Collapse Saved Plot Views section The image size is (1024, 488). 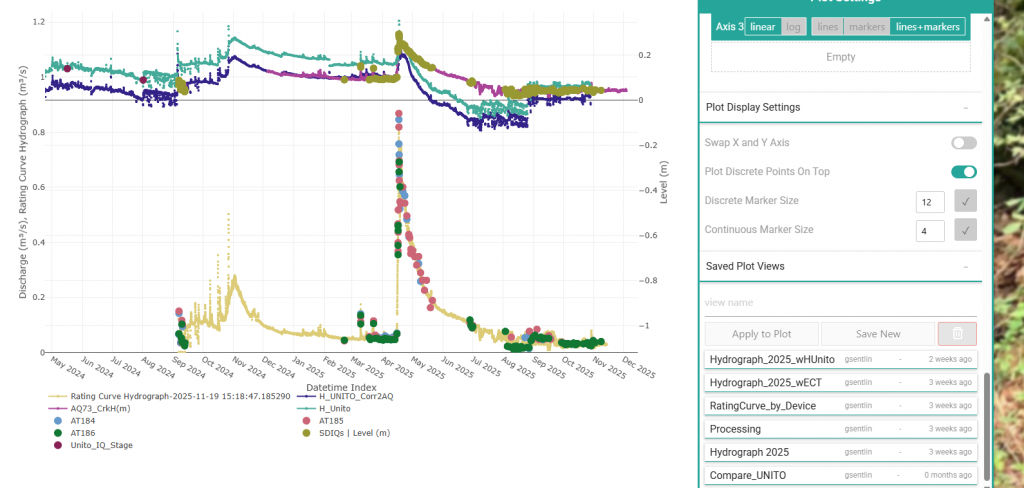coord(966,267)
